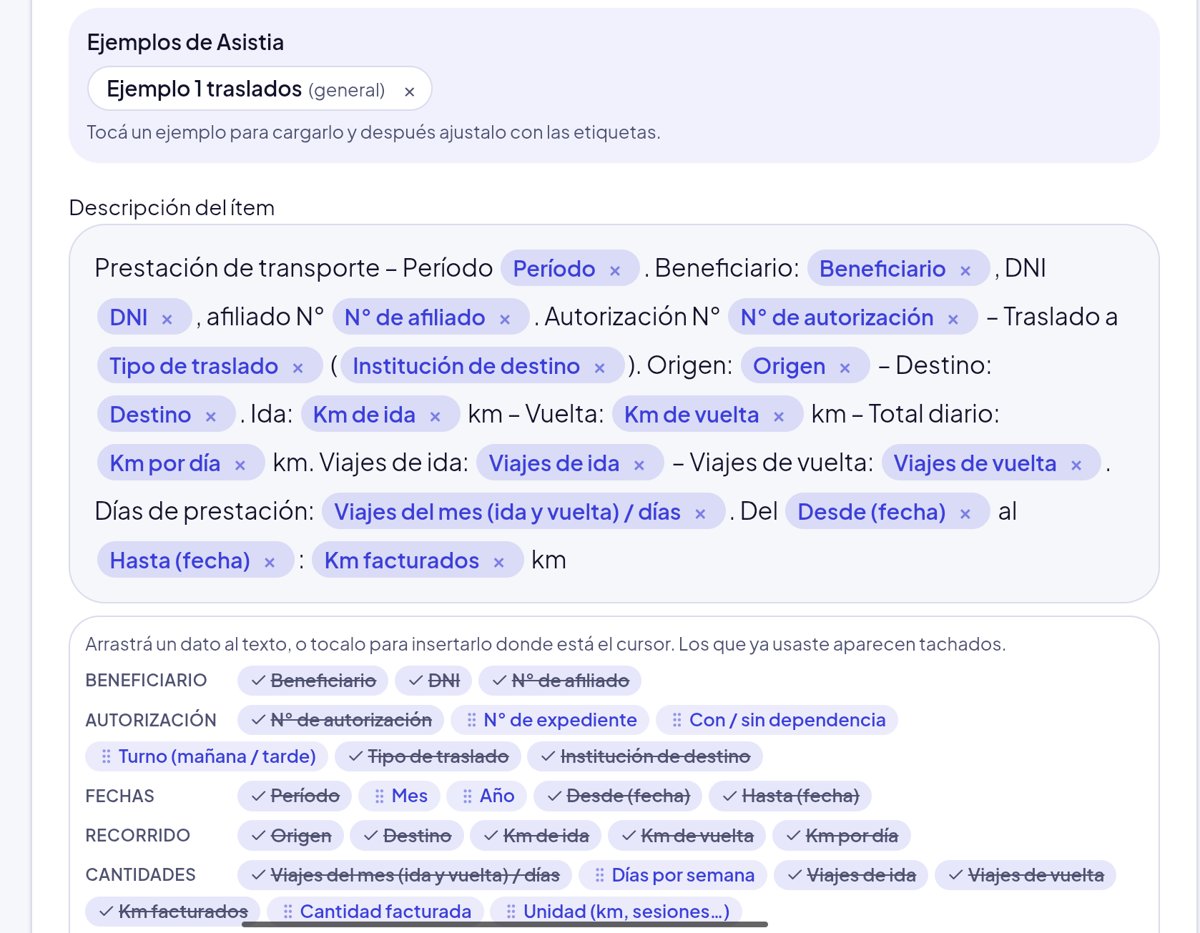Click the struck-through DNI palette chip
This screenshot has height=933, width=1200.
coord(433,681)
